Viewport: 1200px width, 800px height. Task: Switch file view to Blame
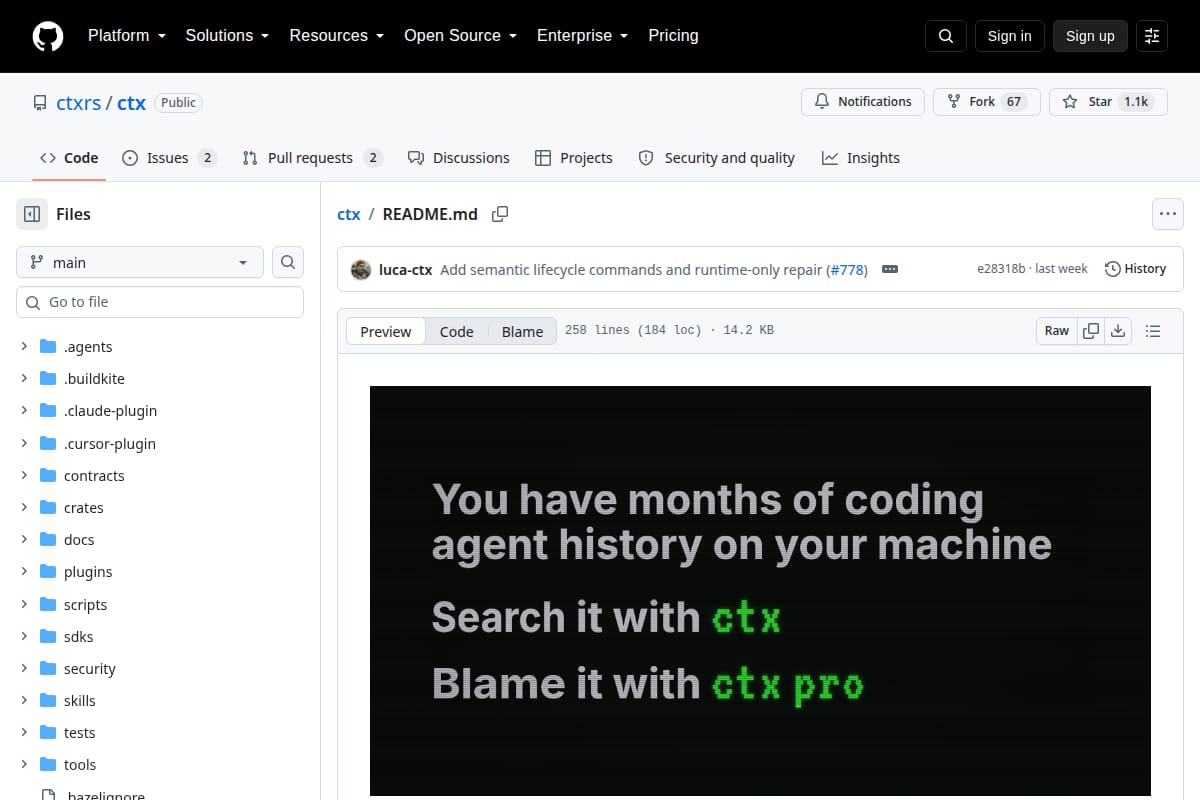522,332
